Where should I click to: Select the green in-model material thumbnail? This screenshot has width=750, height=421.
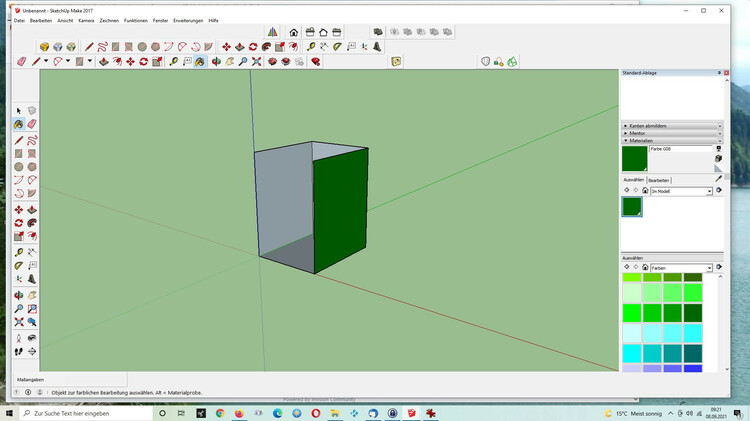(x=632, y=206)
